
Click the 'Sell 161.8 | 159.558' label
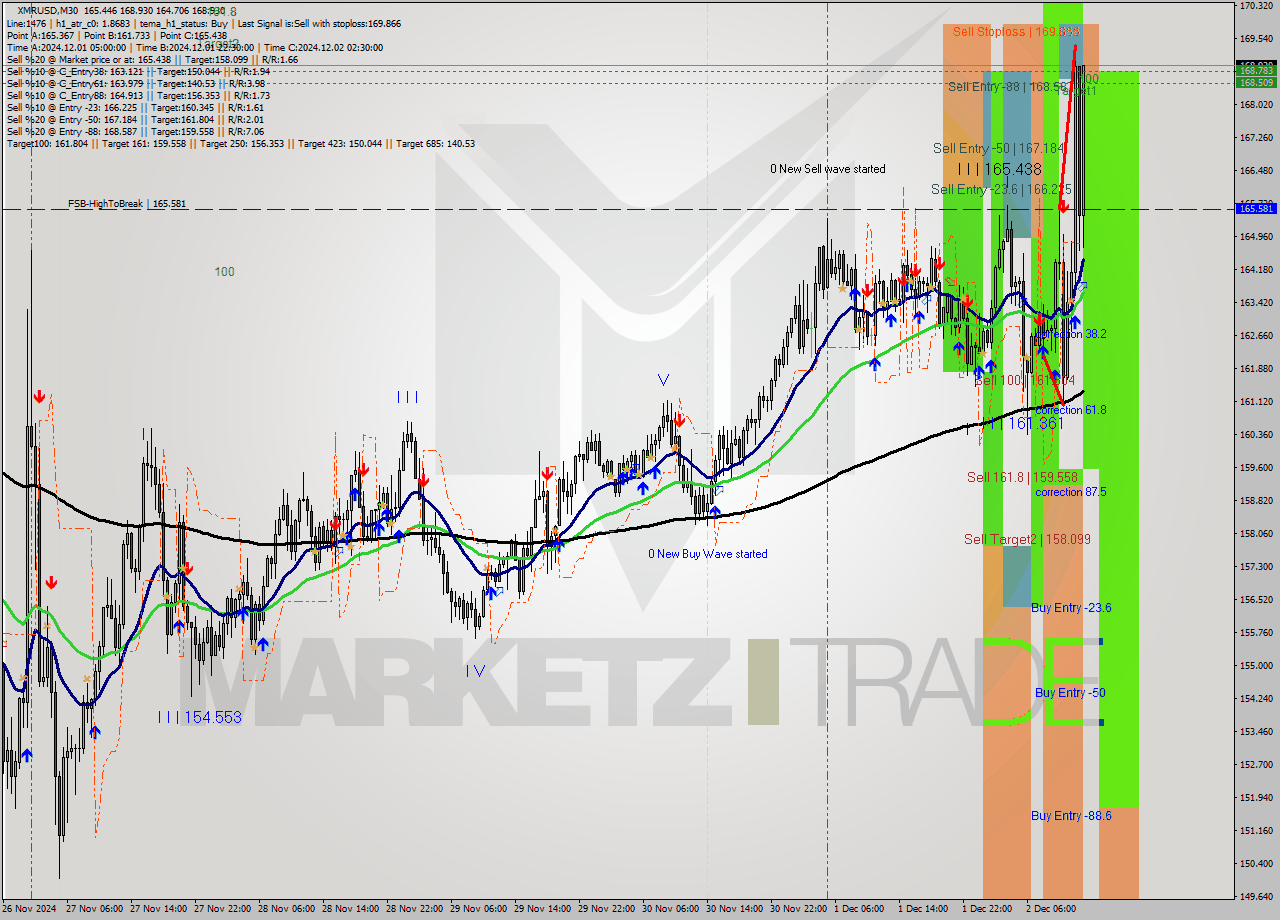coord(1022,478)
